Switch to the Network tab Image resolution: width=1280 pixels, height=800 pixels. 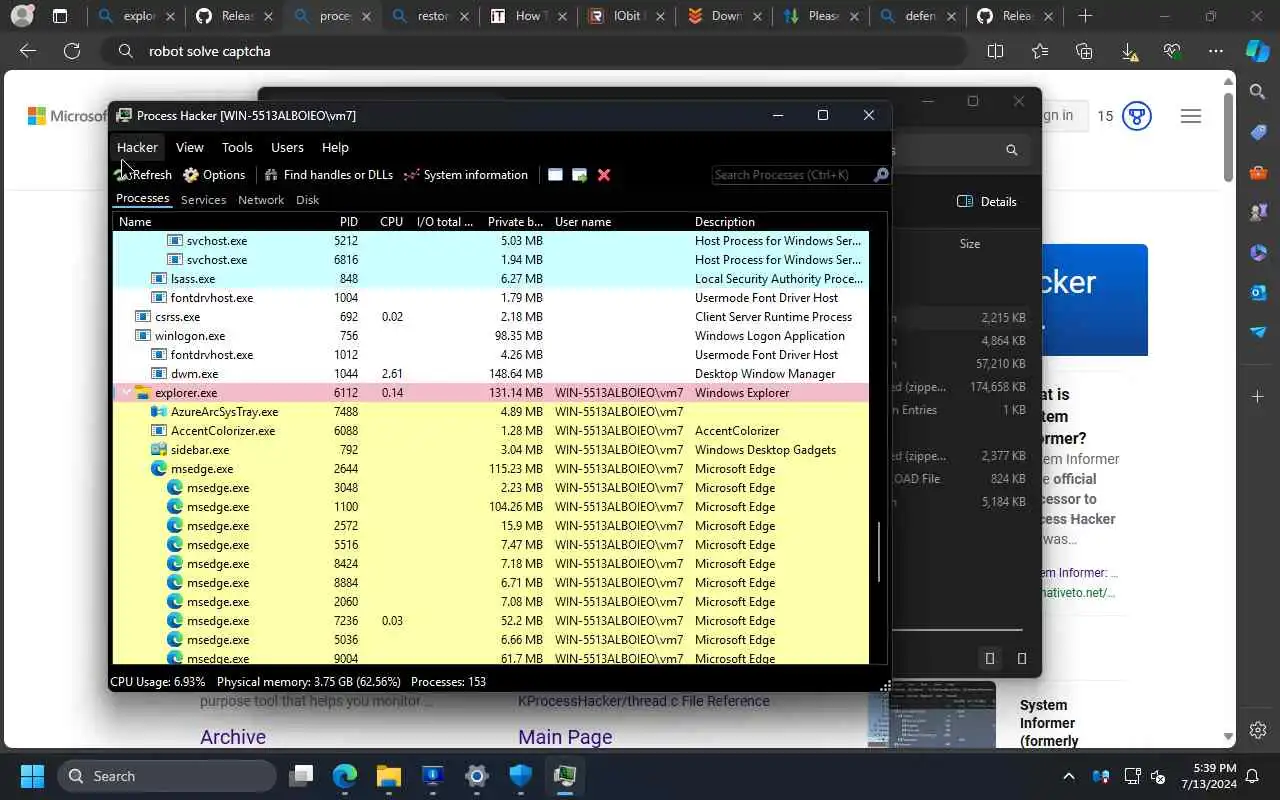pyautogui.click(x=261, y=200)
